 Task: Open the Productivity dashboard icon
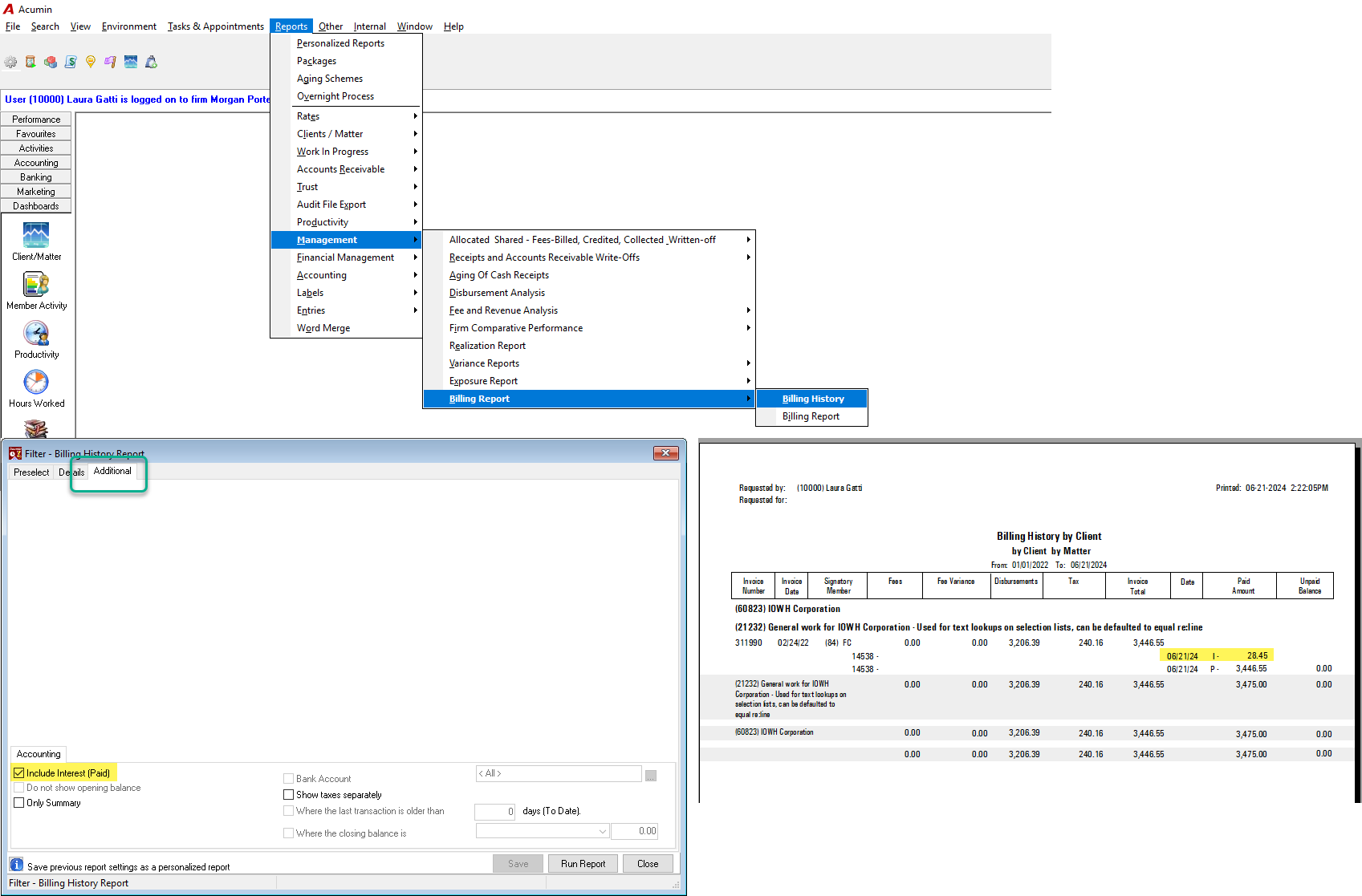[36, 333]
